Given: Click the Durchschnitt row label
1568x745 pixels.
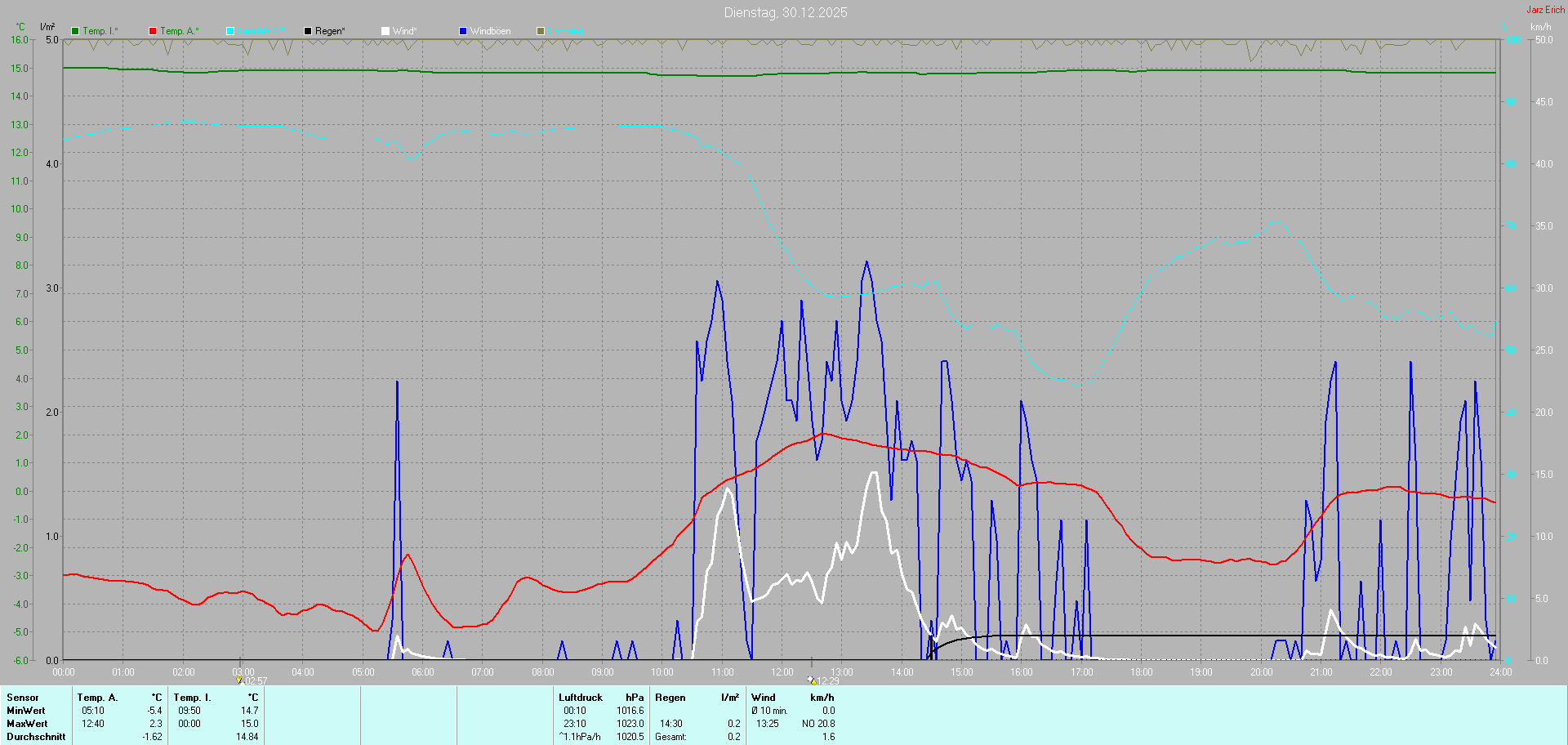Looking at the screenshot, I should coord(36,737).
